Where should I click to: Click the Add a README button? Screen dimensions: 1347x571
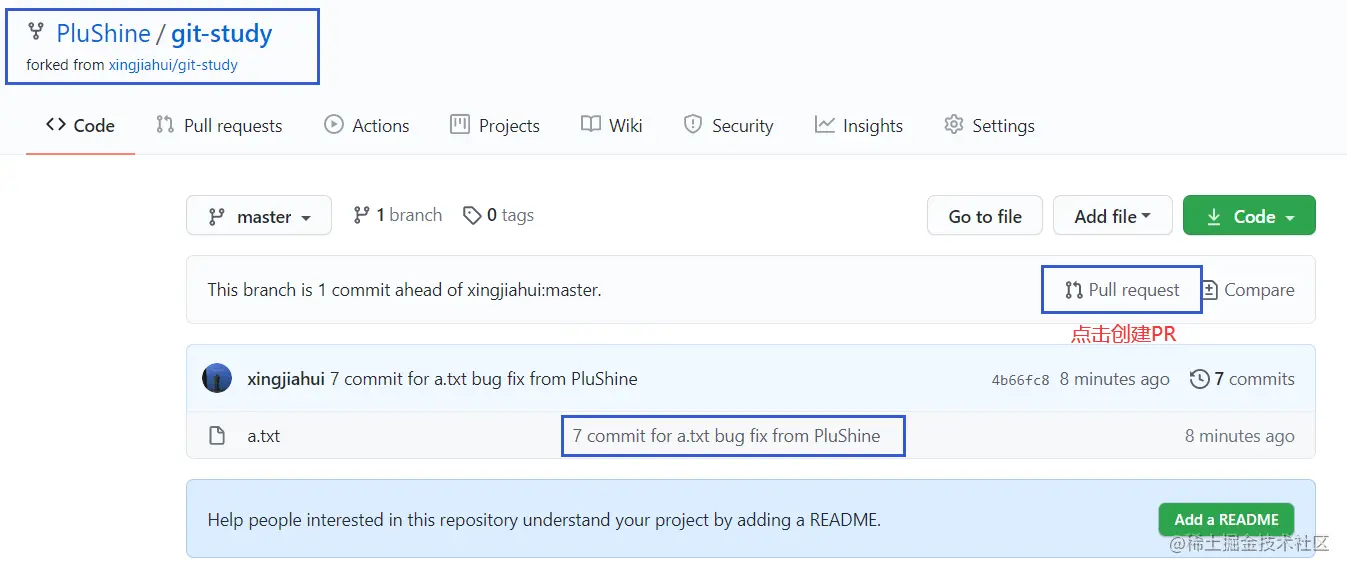pyautogui.click(x=1226, y=519)
